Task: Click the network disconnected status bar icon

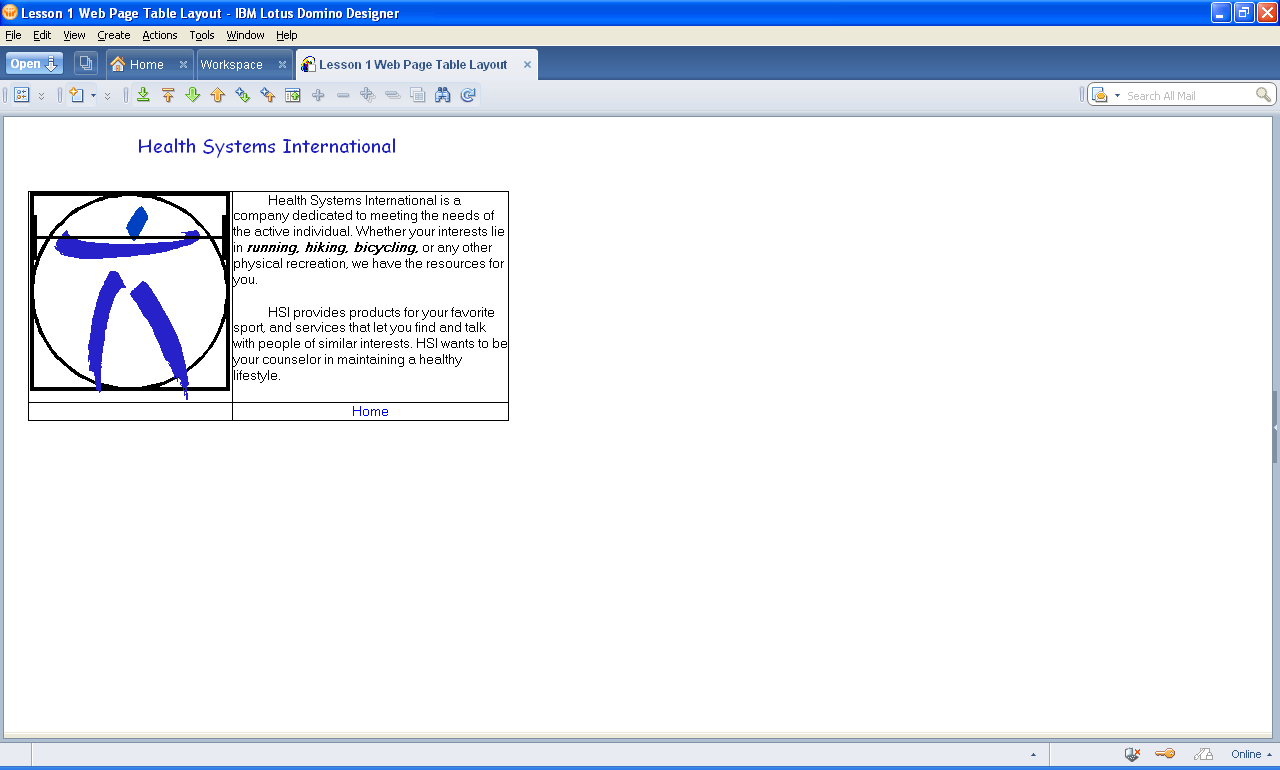Action: click(x=1132, y=754)
